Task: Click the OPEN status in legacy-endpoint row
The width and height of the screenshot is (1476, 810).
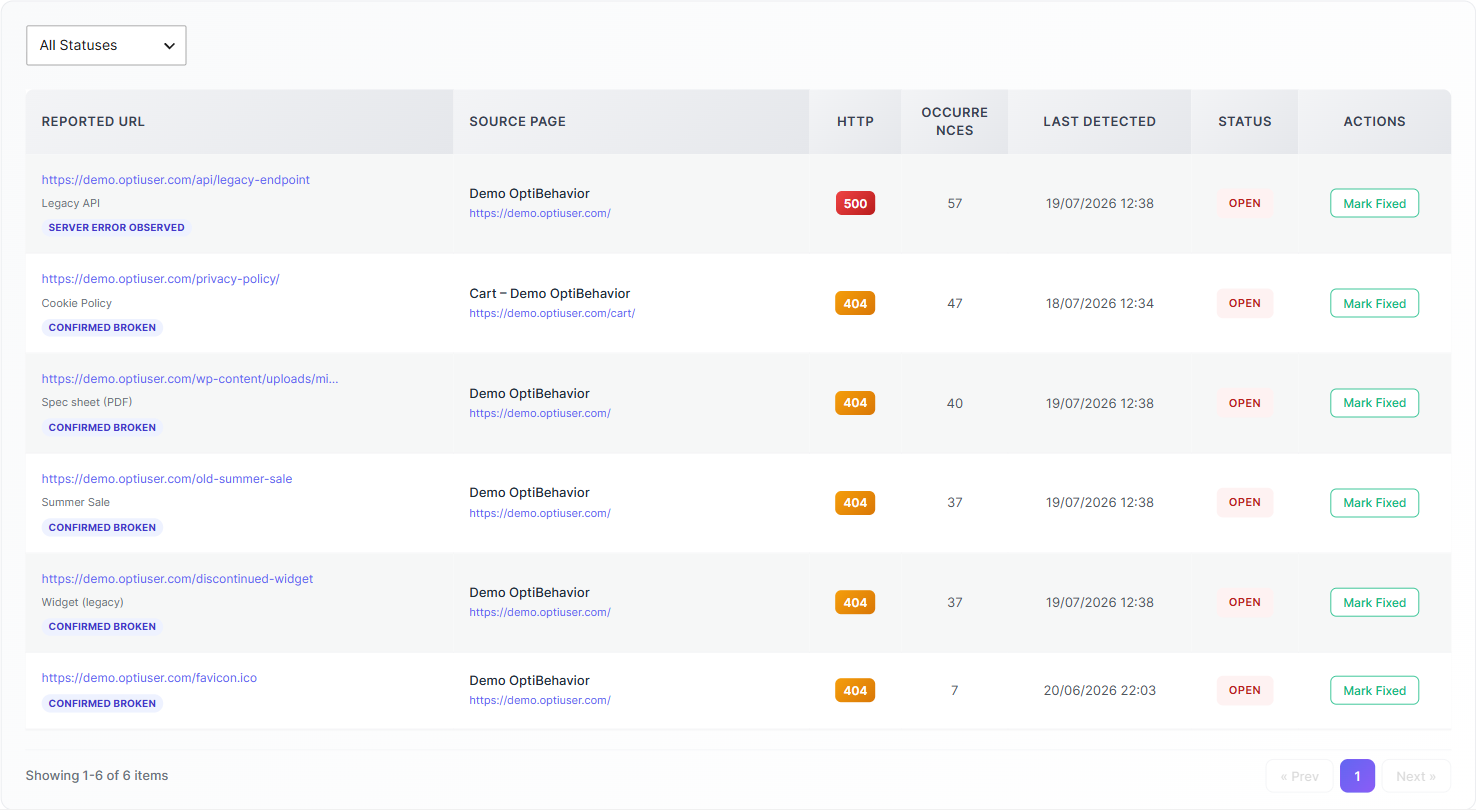Action: 1245,203
